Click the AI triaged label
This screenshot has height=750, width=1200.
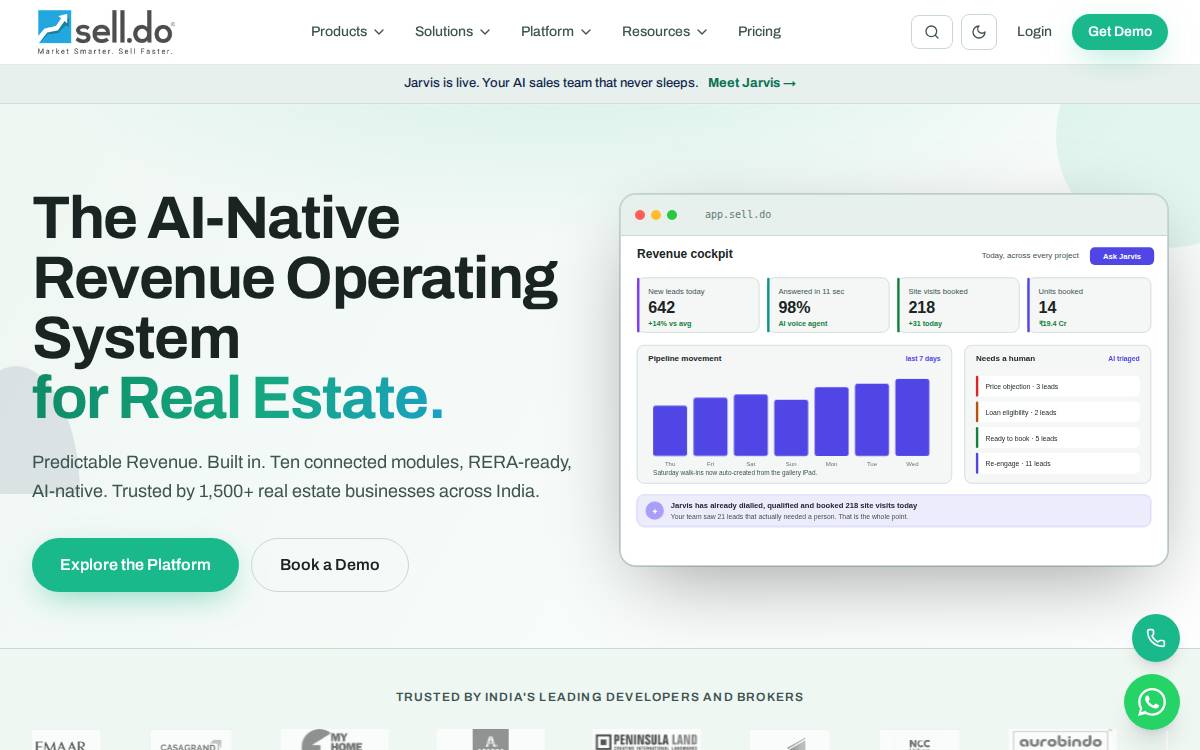pos(1124,358)
